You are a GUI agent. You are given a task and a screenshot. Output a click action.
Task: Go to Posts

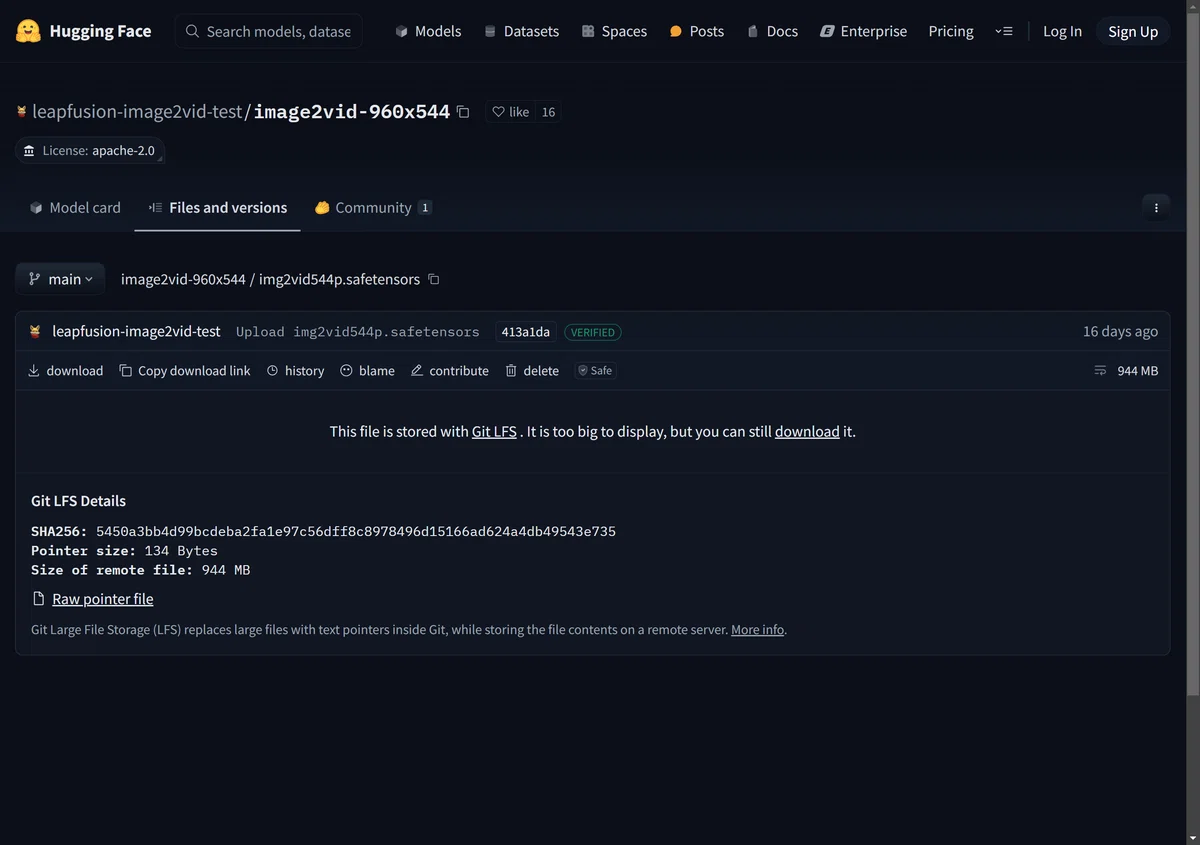[696, 31]
